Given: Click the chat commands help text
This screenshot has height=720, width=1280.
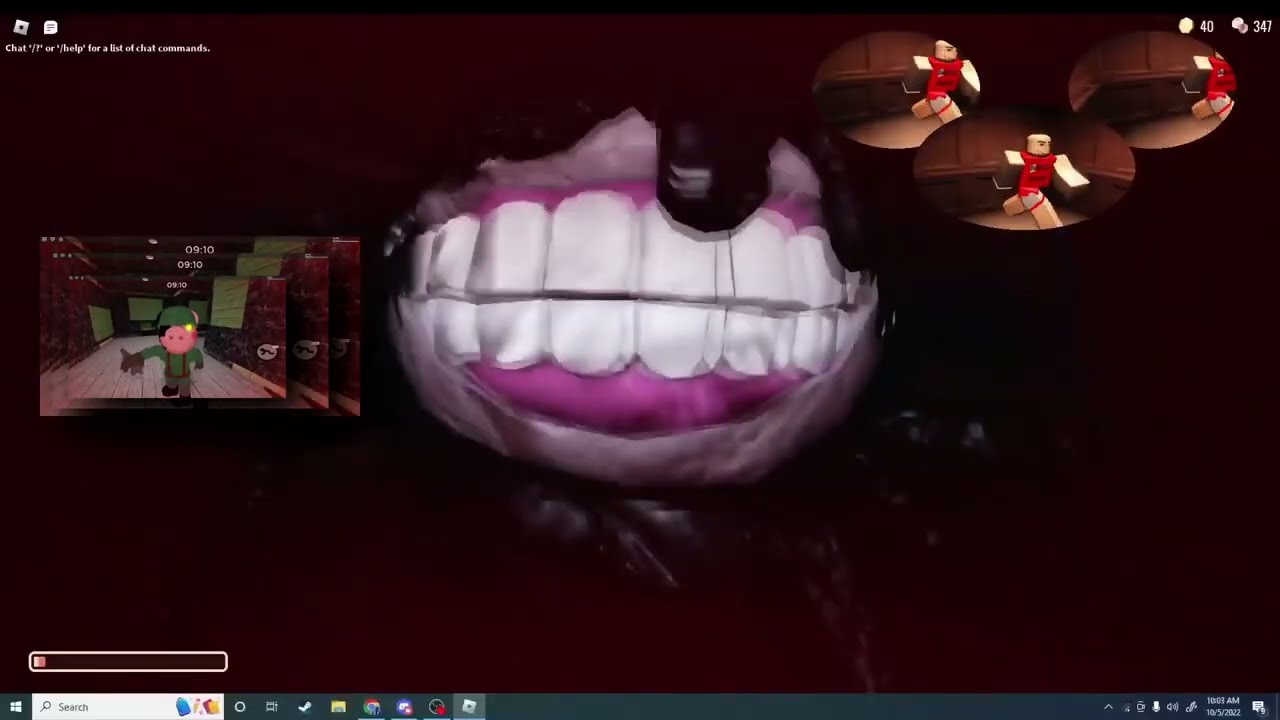Looking at the screenshot, I should [108, 48].
